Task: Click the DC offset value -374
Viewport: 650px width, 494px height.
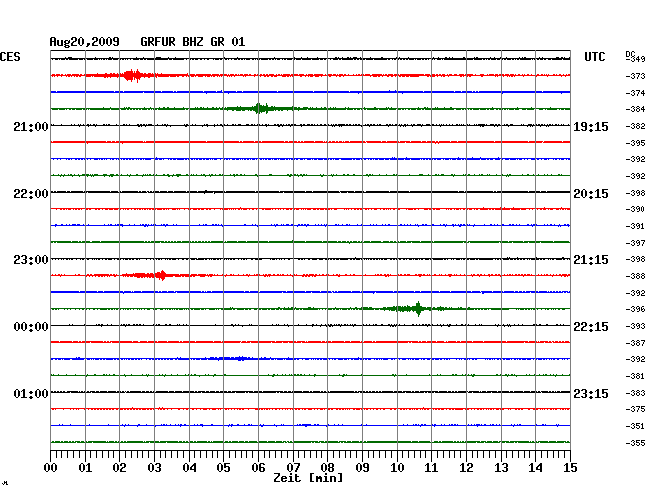Action: [x=635, y=93]
